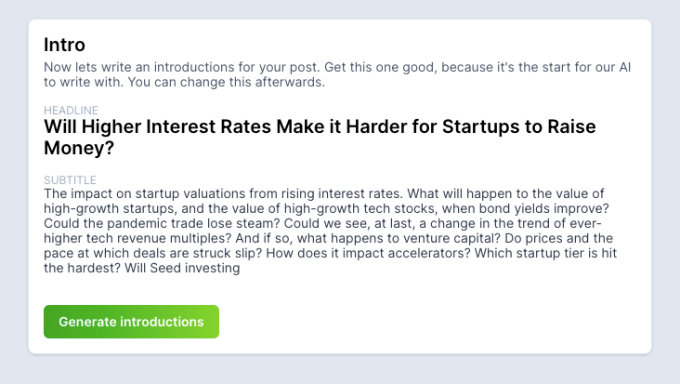The width and height of the screenshot is (680, 384).
Task: Click the Generate introductions button
Action: pos(131,322)
